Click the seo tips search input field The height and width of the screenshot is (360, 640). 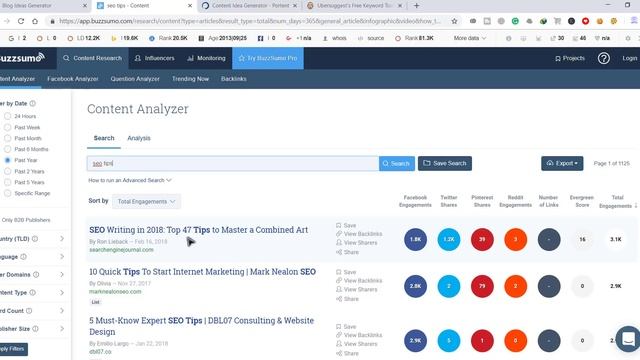233,163
